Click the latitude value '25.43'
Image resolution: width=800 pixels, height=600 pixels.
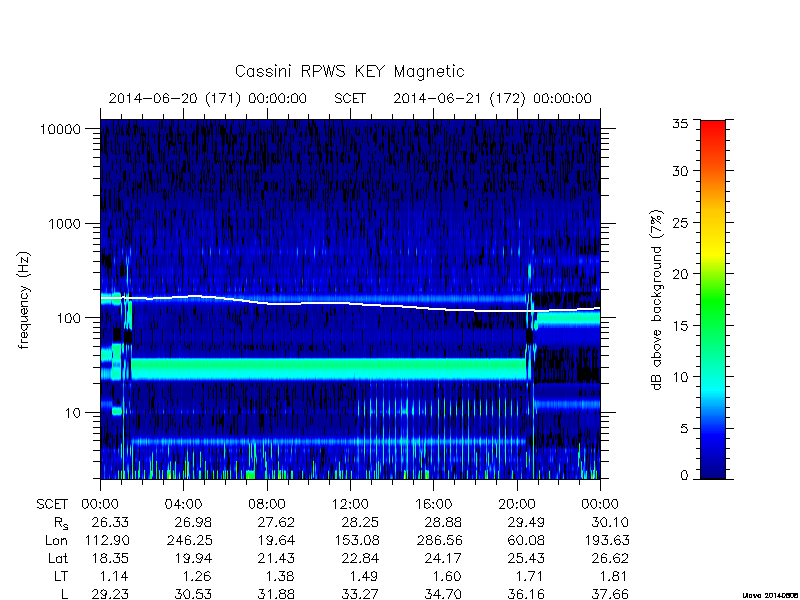tap(526, 558)
